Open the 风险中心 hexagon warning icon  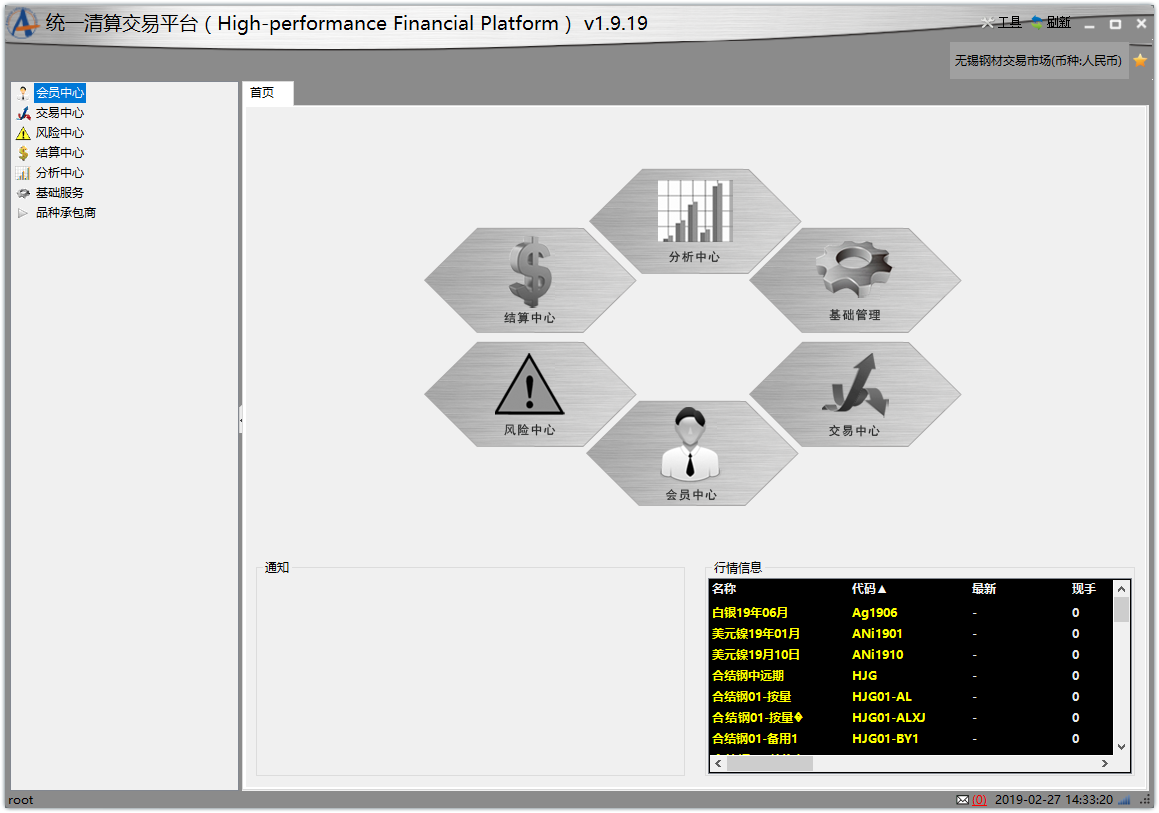click(x=530, y=394)
